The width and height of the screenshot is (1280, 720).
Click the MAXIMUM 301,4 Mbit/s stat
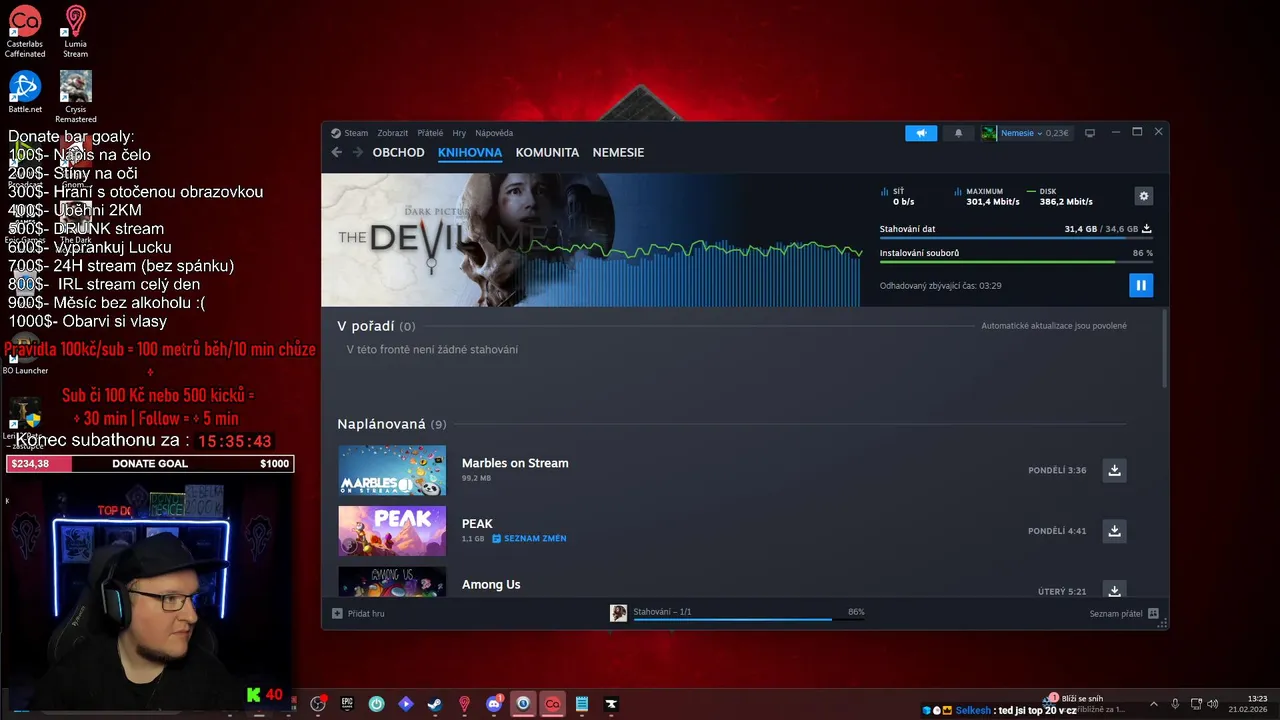point(986,196)
